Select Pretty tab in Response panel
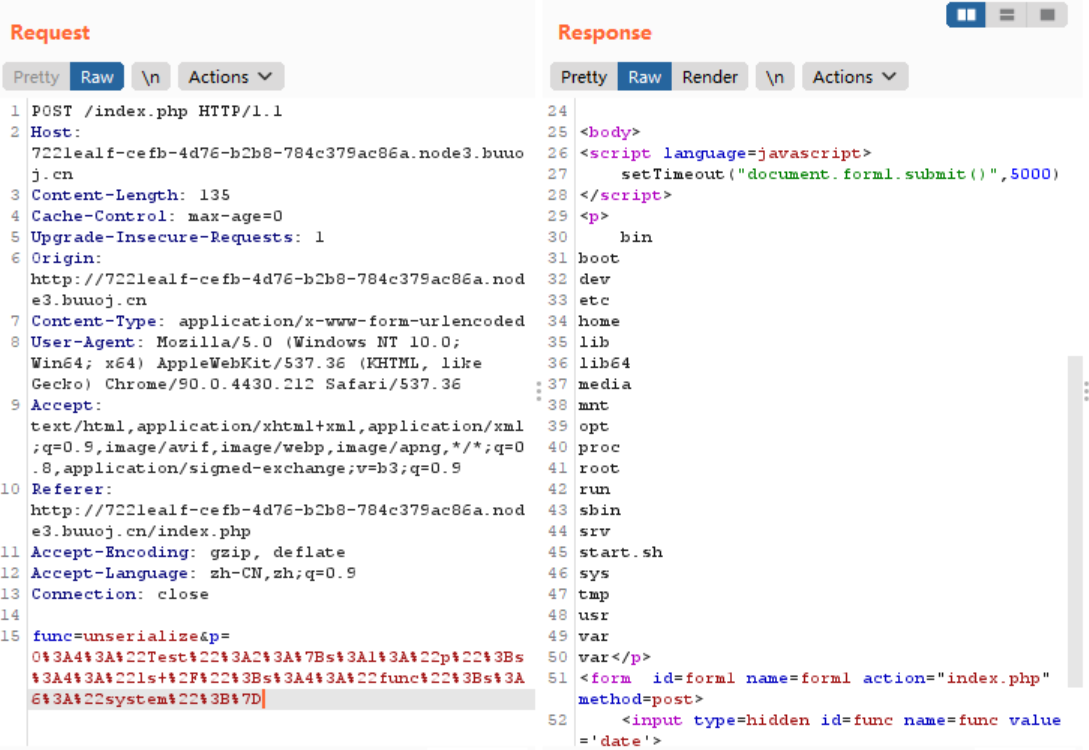The image size is (1089, 750). point(583,77)
